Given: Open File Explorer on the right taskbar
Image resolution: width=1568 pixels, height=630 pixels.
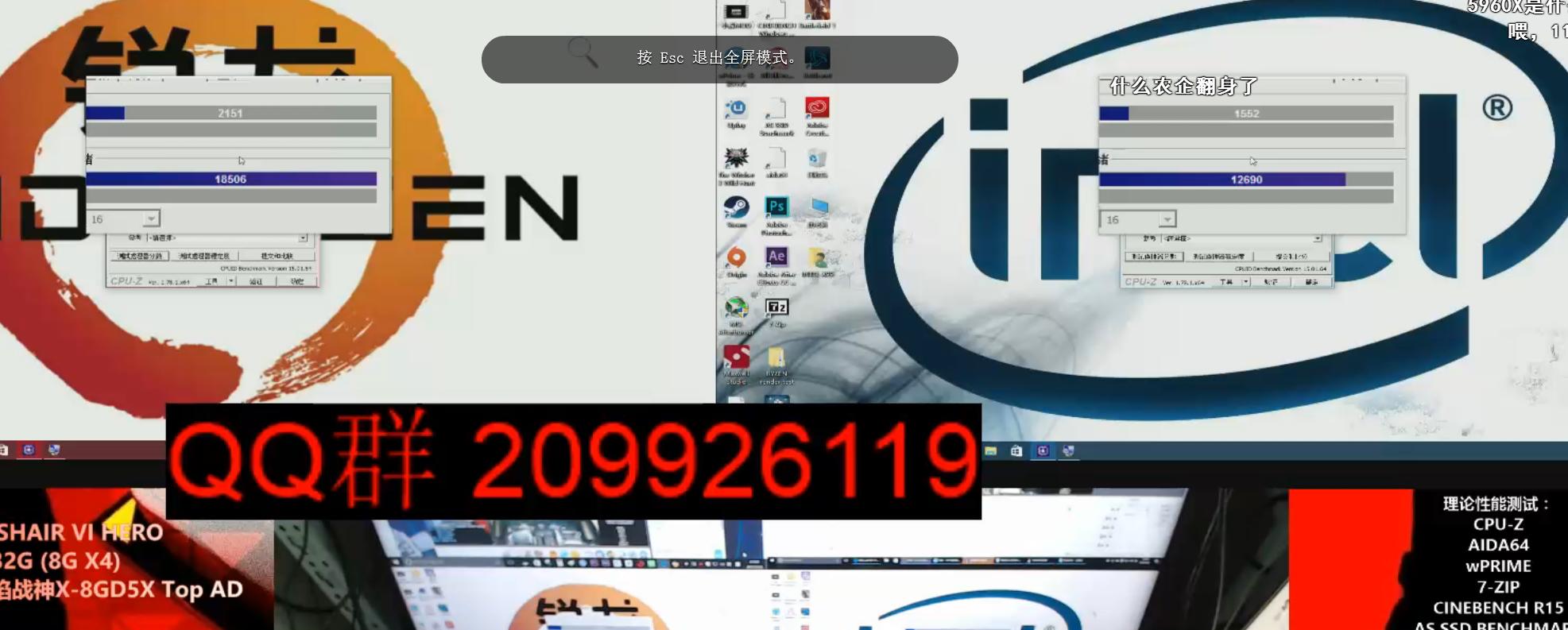Looking at the screenshot, I should click(x=990, y=450).
